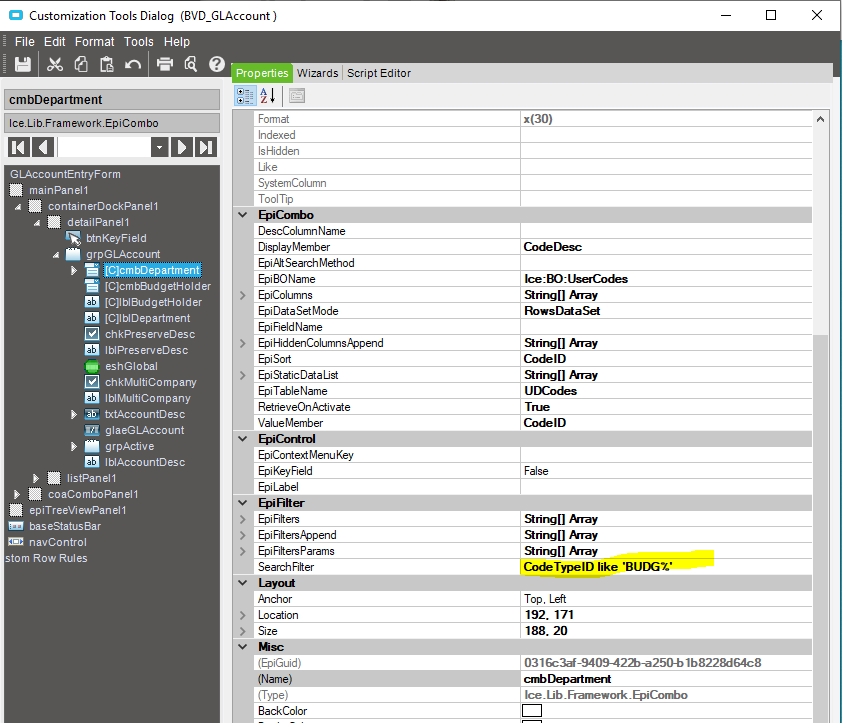The image size is (842, 723).
Task: Select the GLAccountEntryForm root node
Action: [x=66, y=174]
